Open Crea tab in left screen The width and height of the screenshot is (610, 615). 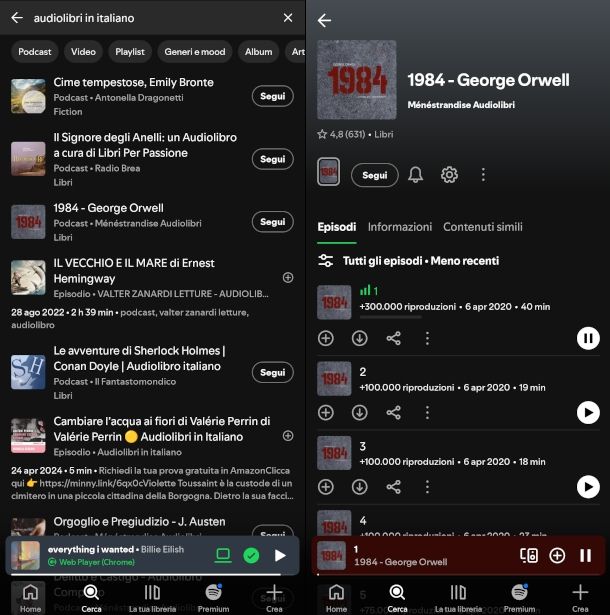tap(274, 598)
